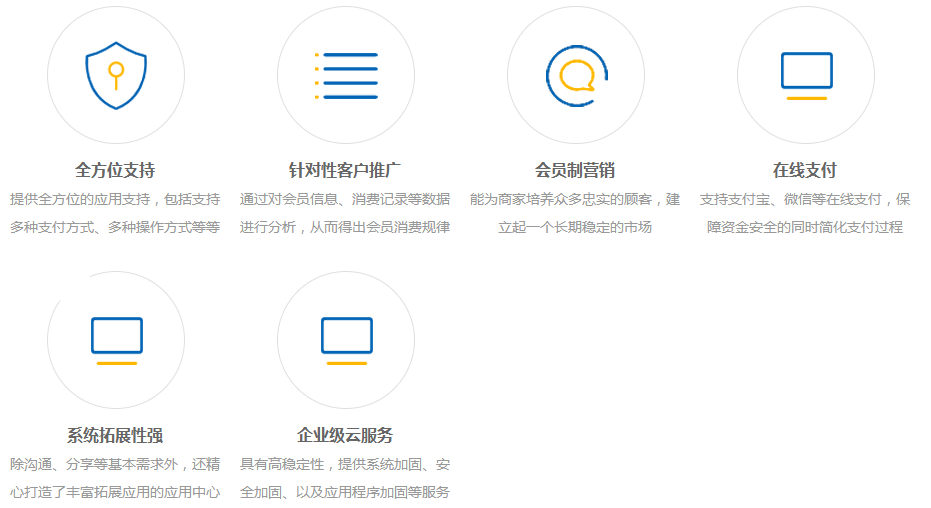Select the 在线支付 heading

(805, 170)
